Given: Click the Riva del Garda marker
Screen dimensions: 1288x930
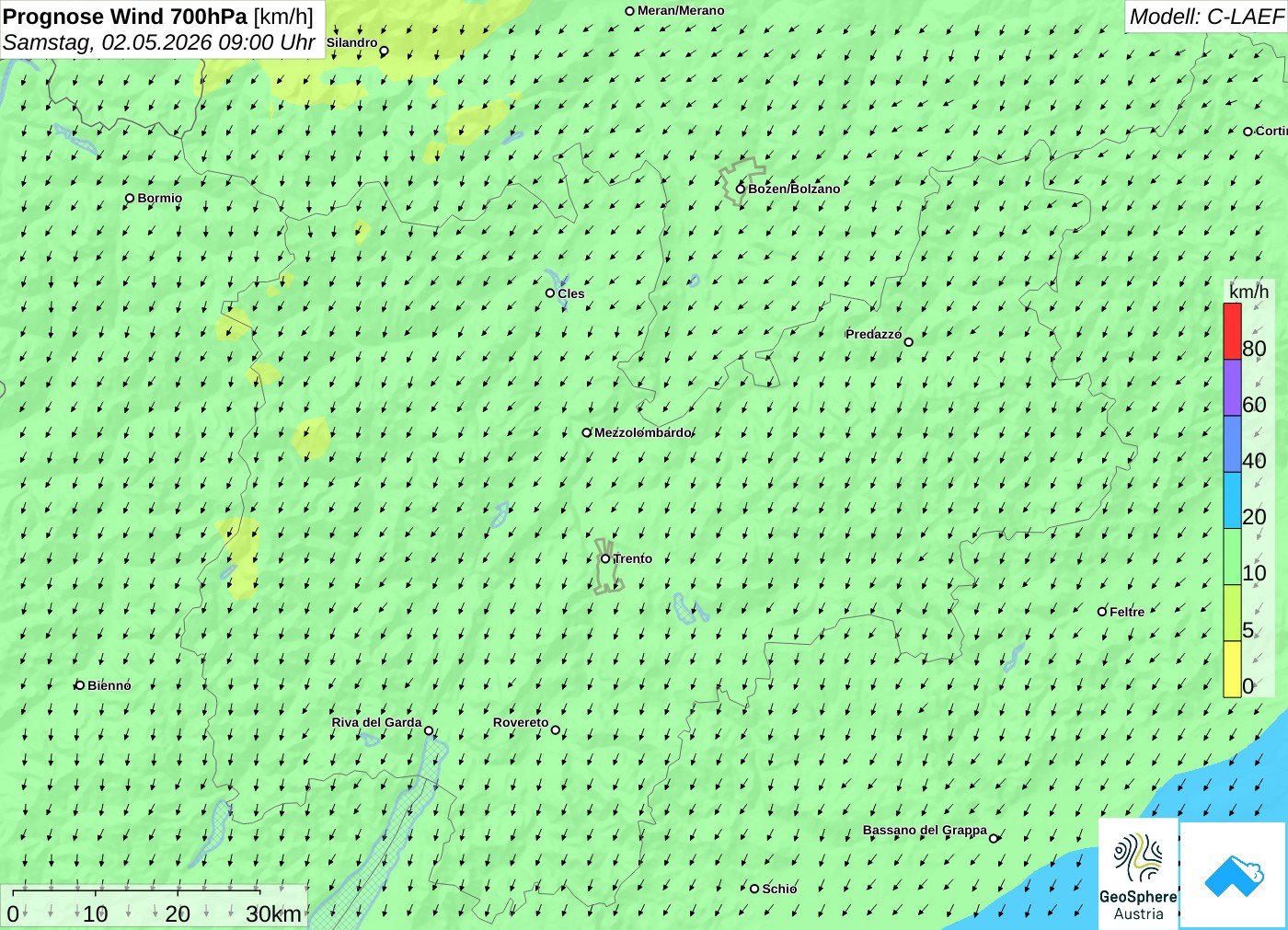Looking at the screenshot, I should (429, 731).
